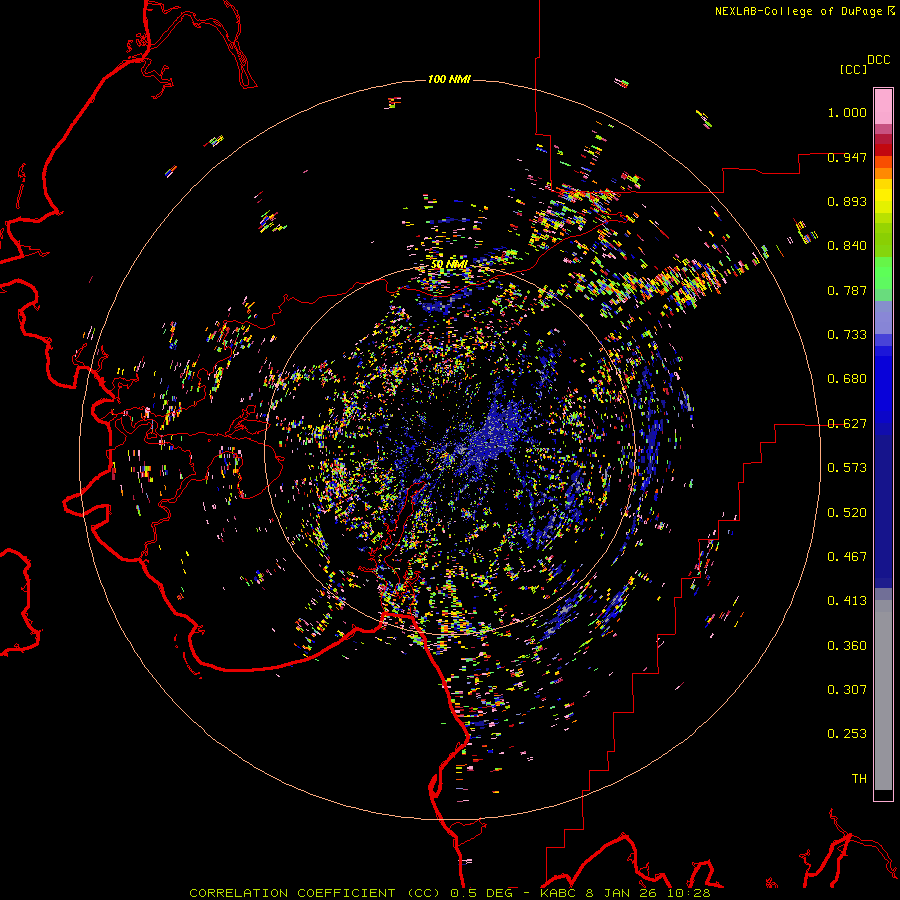Image resolution: width=900 pixels, height=900 pixels.
Task: Click the CORRELATION COEFFICIENT (CC) title text
Action: (315, 893)
